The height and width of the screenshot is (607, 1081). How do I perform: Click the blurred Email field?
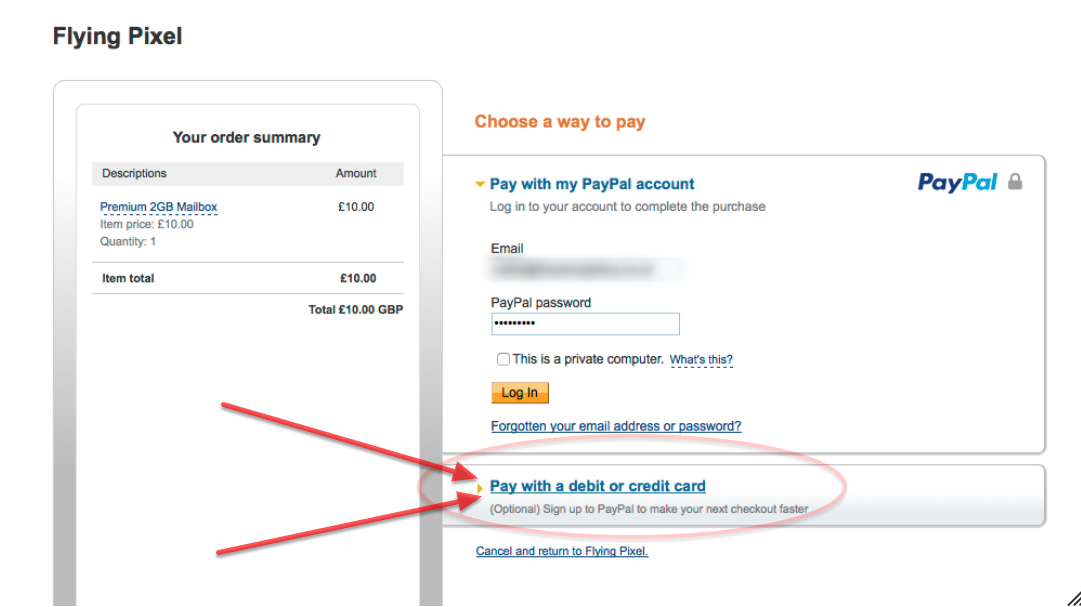tap(586, 270)
